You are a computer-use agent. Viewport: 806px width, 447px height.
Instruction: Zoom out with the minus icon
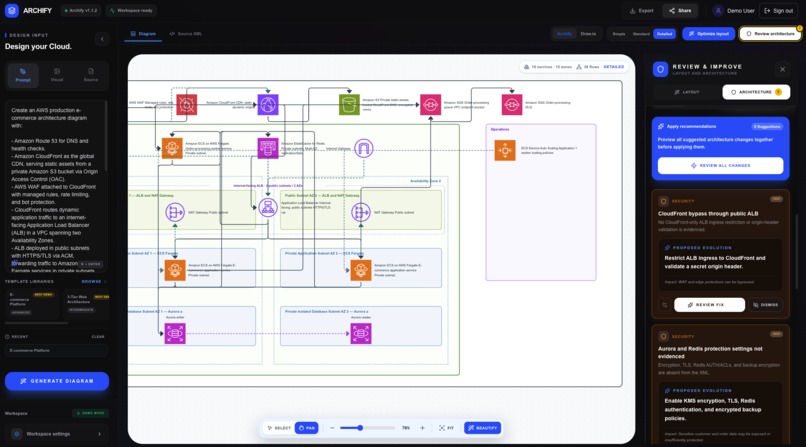(332, 428)
